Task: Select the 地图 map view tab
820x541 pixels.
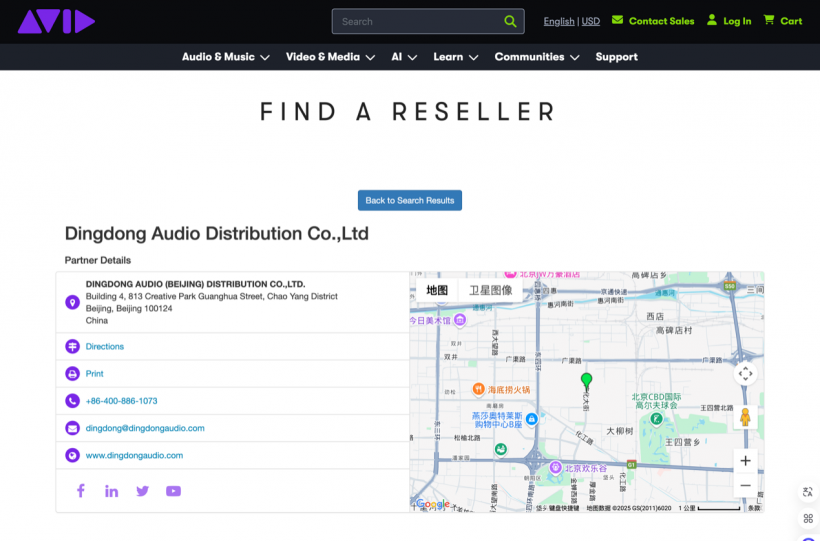Action: click(437, 290)
